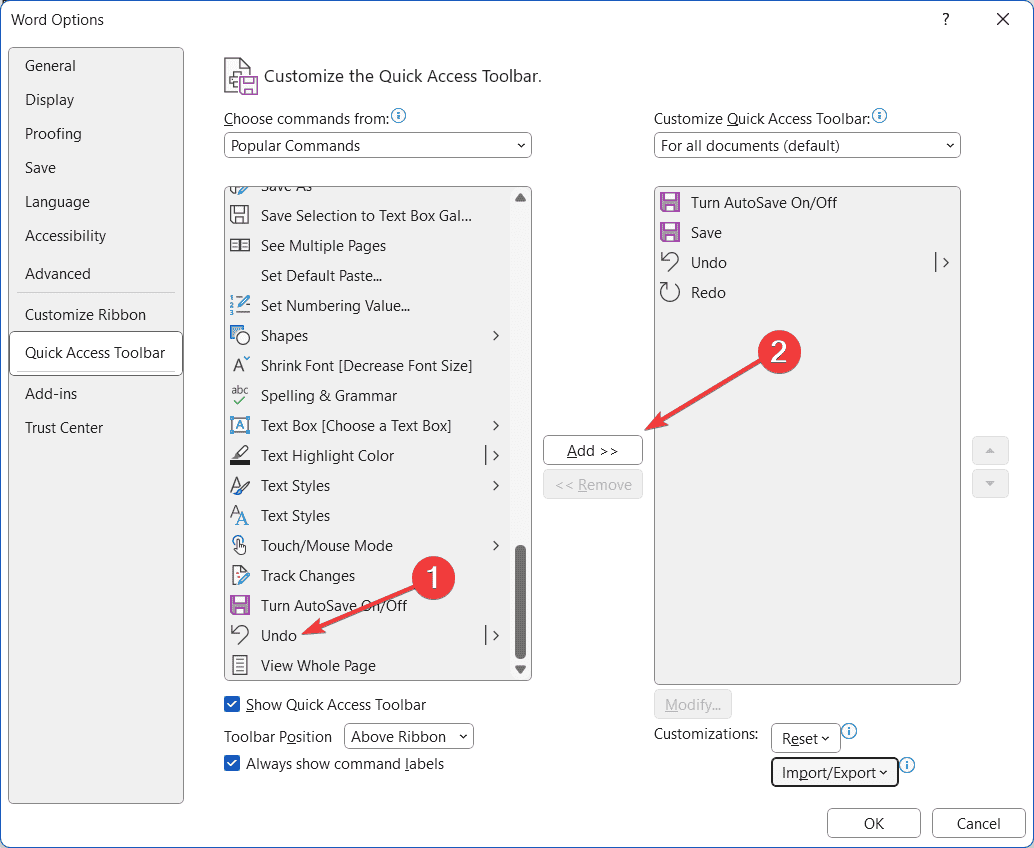Expand the Toolbar Position Above Ribbon dropdown
This screenshot has height=848, width=1034.
408,737
